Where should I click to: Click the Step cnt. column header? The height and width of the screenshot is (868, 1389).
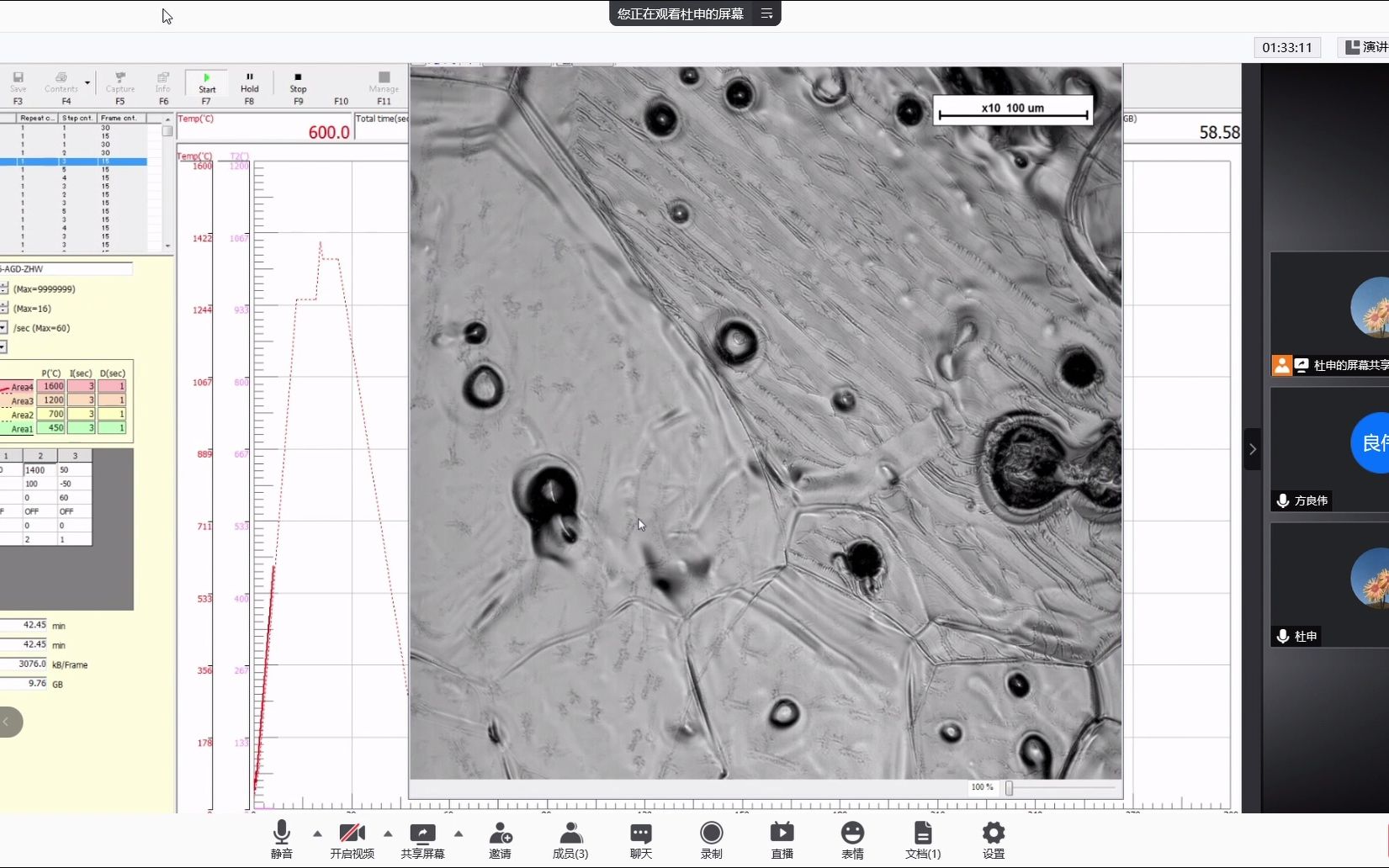coord(78,118)
